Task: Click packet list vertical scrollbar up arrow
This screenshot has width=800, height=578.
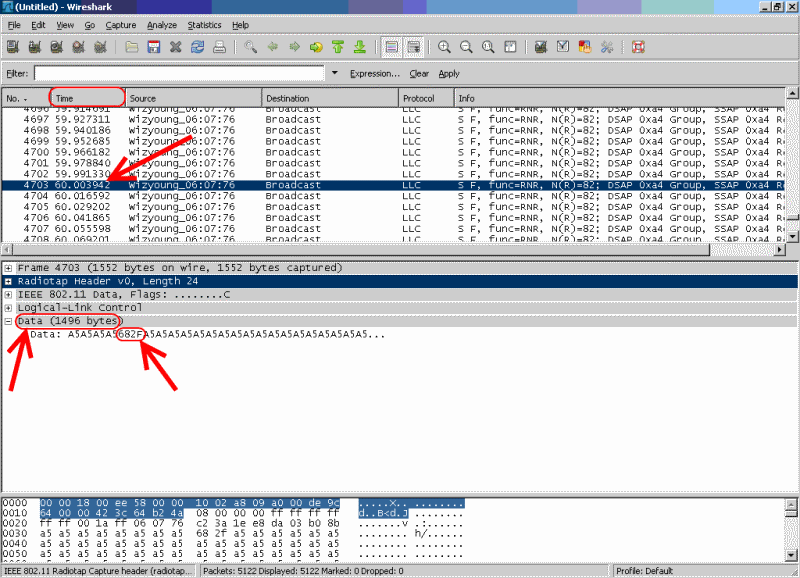Action: [792, 93]
